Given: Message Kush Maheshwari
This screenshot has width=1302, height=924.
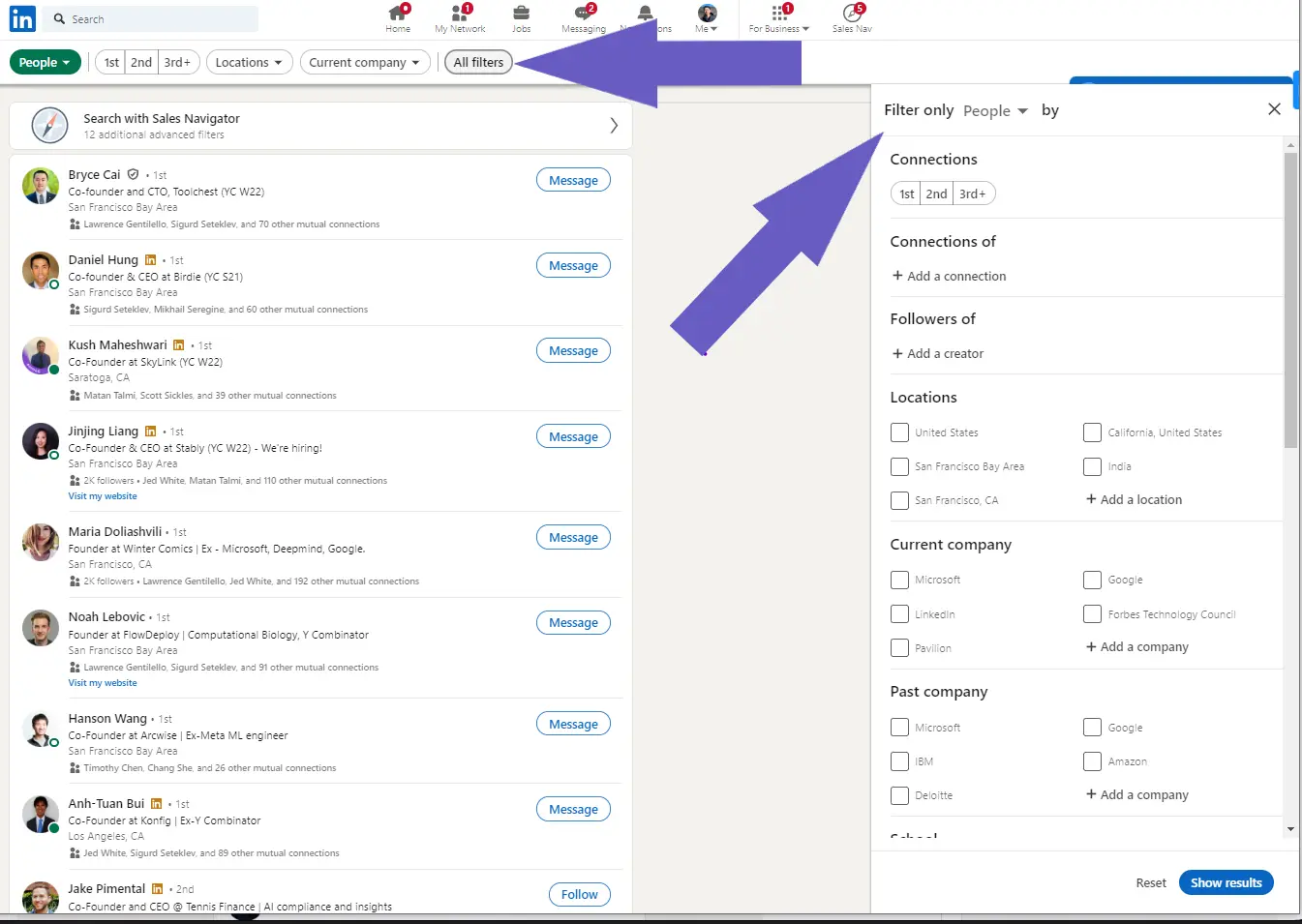Looking at the screenshot, I should coord(573,350).
